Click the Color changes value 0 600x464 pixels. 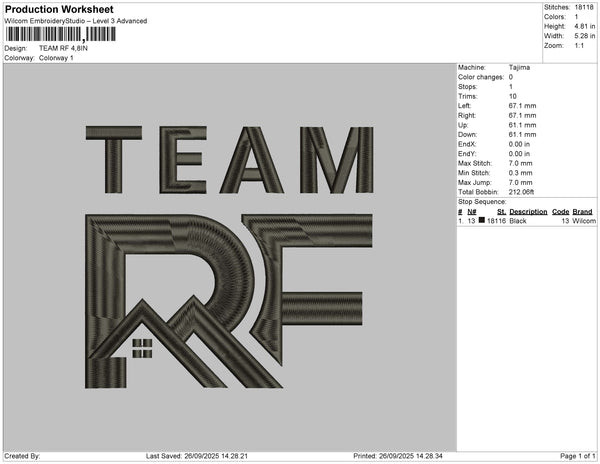(x=511, y=77)
